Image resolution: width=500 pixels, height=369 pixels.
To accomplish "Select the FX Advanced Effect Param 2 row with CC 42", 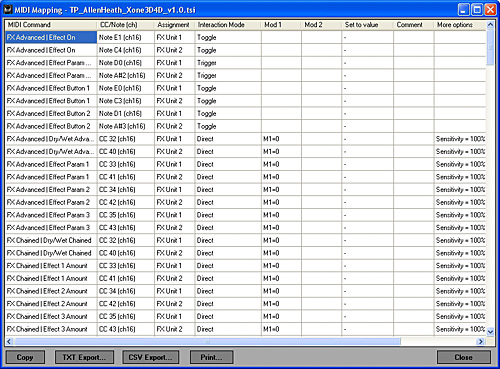I will 245,202.
